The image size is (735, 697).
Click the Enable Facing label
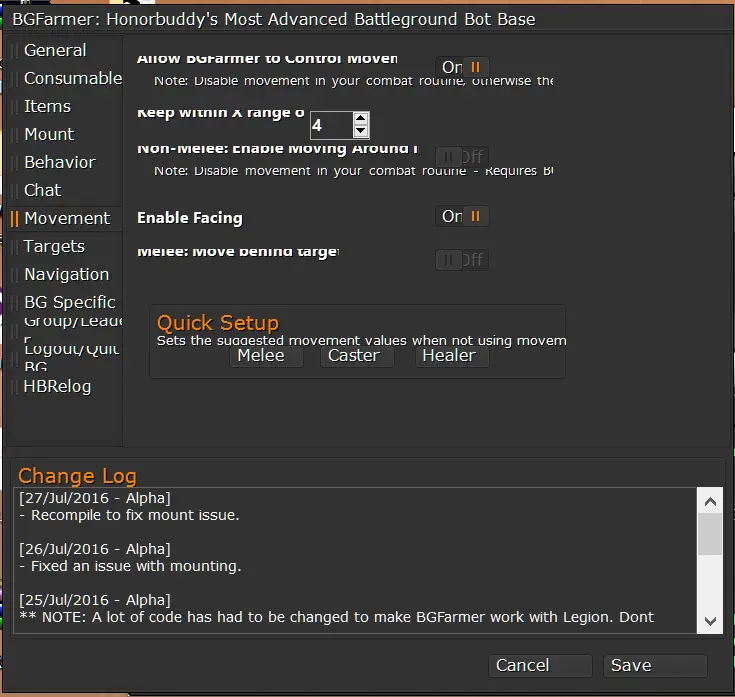(190, 218)
